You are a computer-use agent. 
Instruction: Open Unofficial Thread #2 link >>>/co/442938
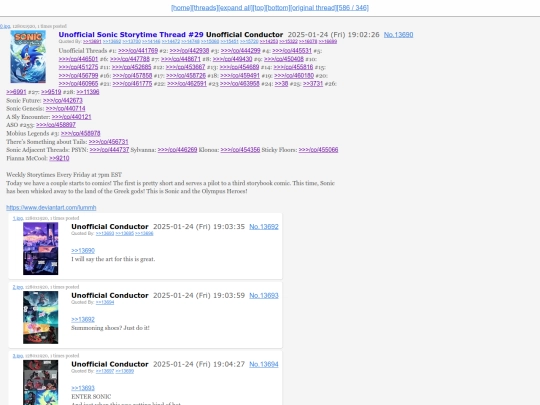pos(189,51)
